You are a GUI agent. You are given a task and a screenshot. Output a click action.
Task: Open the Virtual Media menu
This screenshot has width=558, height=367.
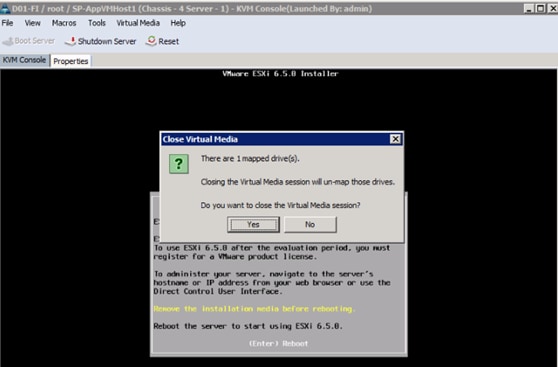coord(138,23)
